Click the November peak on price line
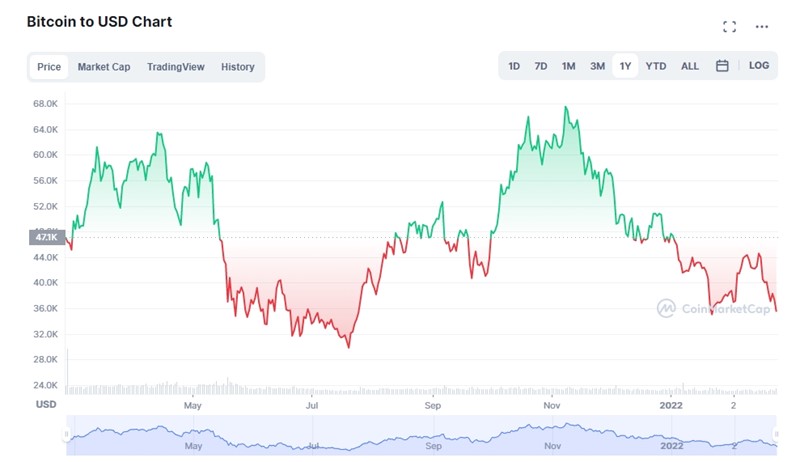 [x=565, y=107]
